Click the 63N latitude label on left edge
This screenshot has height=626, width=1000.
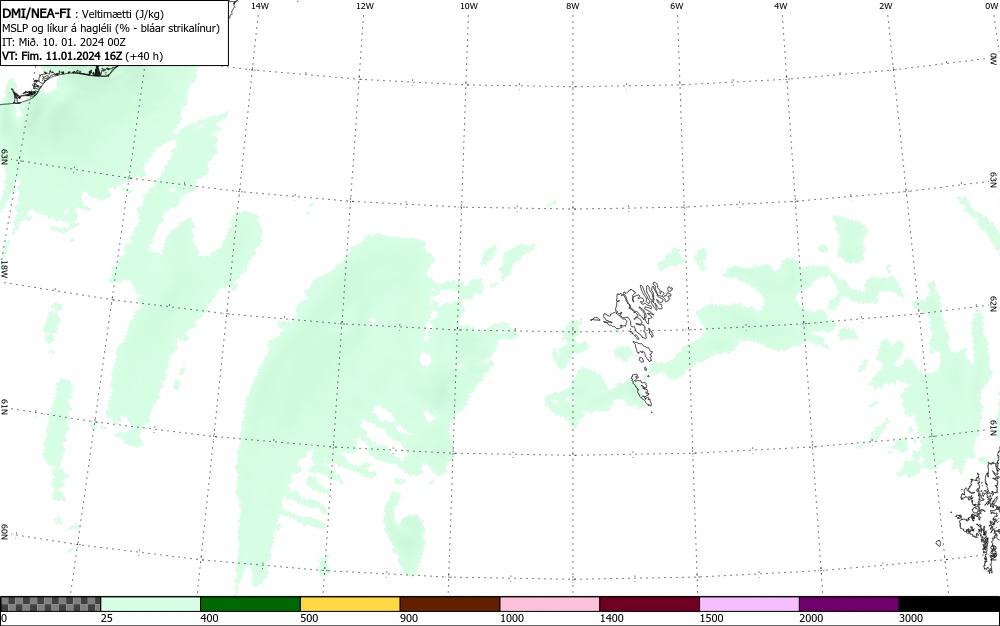click(4, 157)
